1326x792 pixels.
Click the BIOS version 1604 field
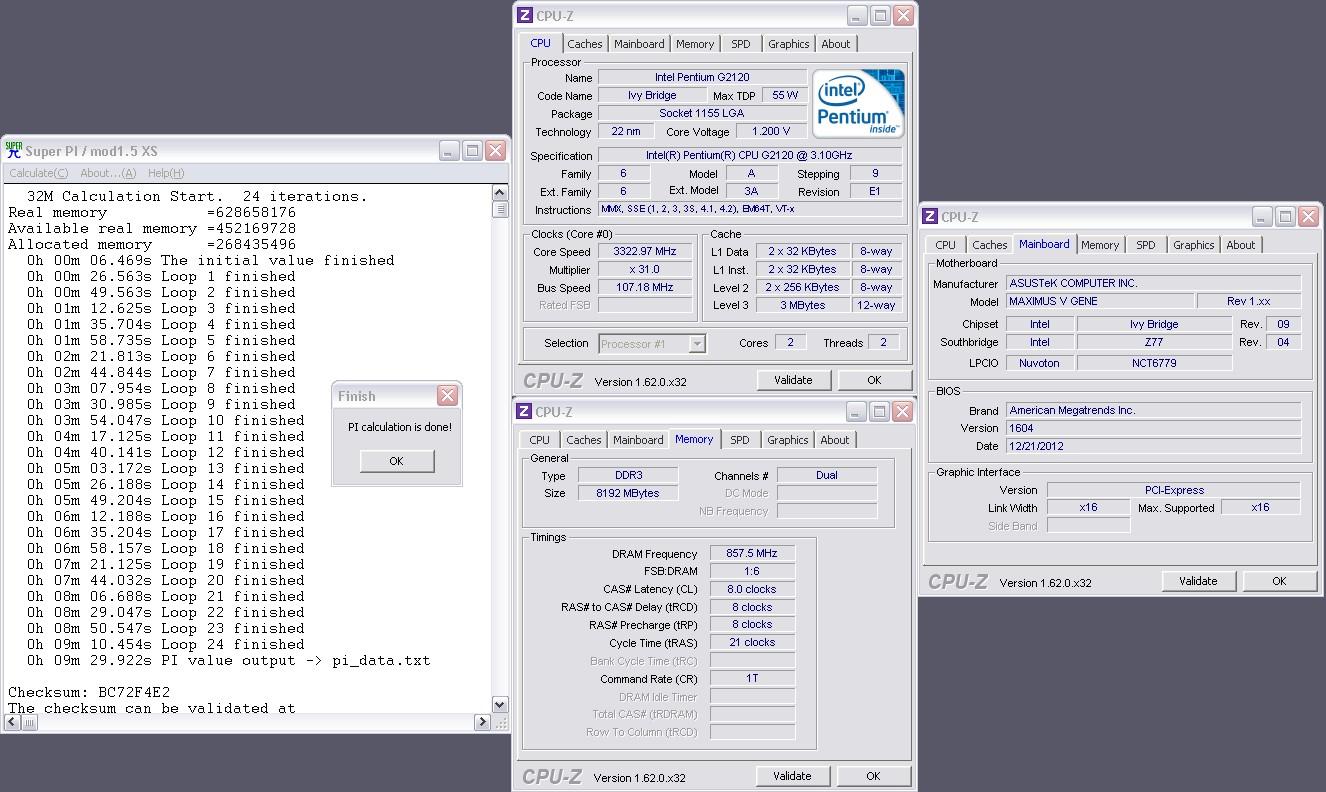1153,428
